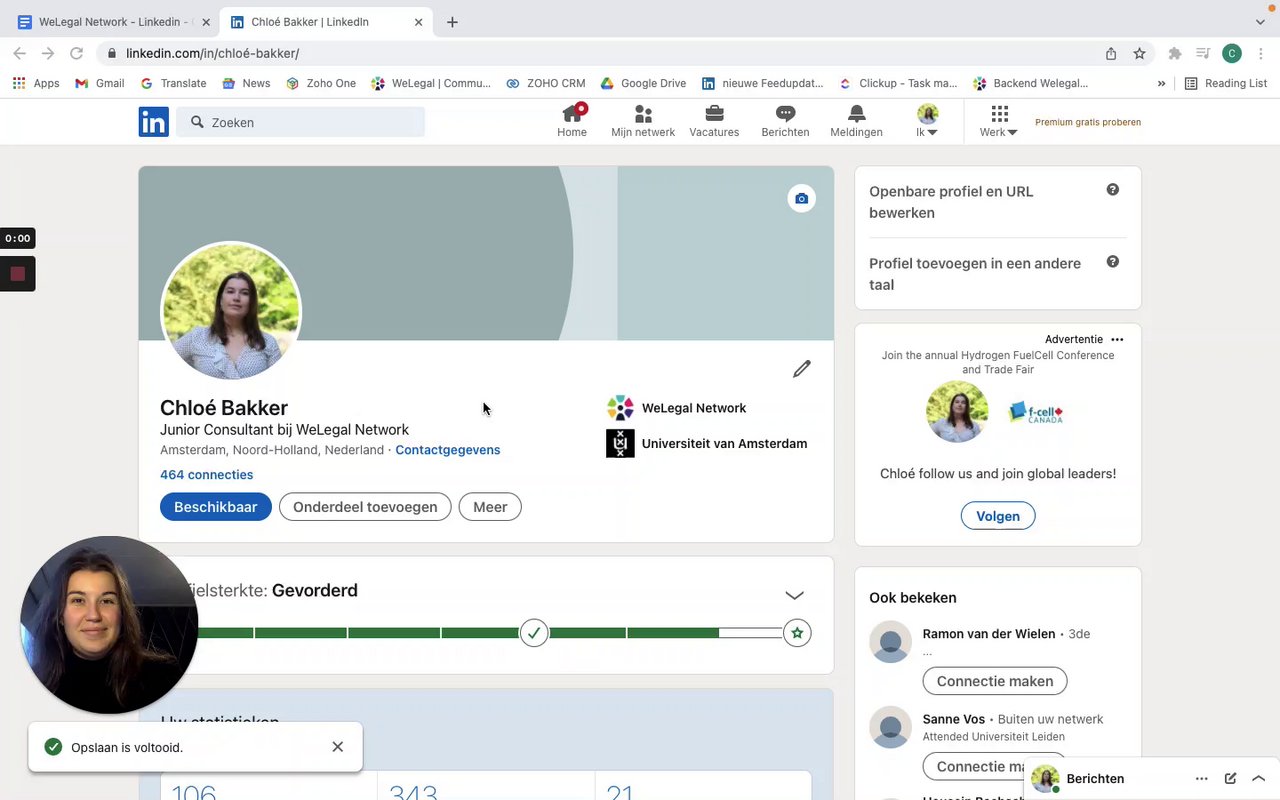1280x800 pixels.
Task: Click the pencil edit profile icon
Action: click(801, 369)
